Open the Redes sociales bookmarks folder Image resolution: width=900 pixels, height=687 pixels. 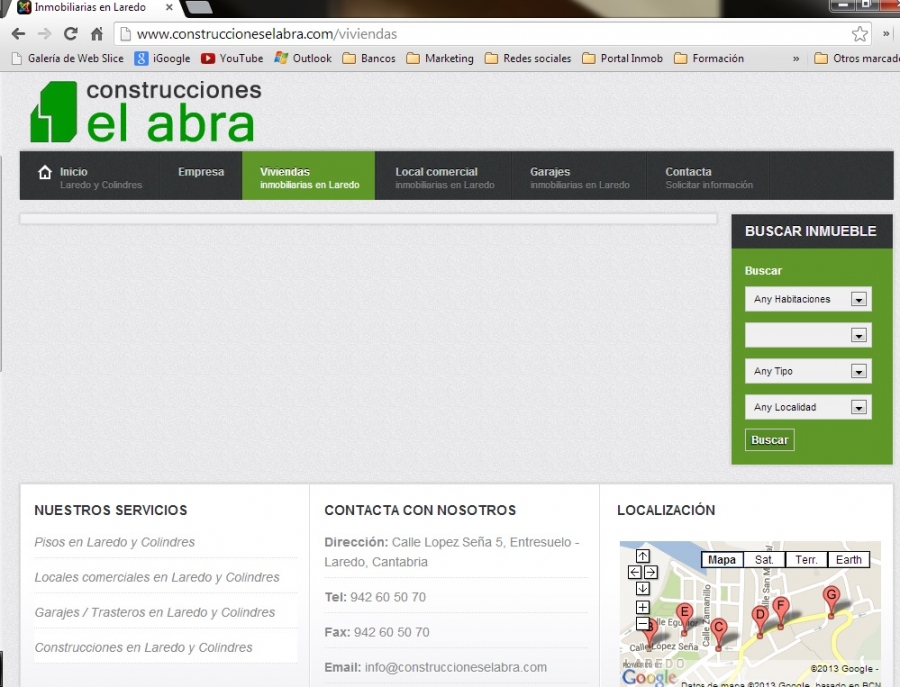[528, 58]
